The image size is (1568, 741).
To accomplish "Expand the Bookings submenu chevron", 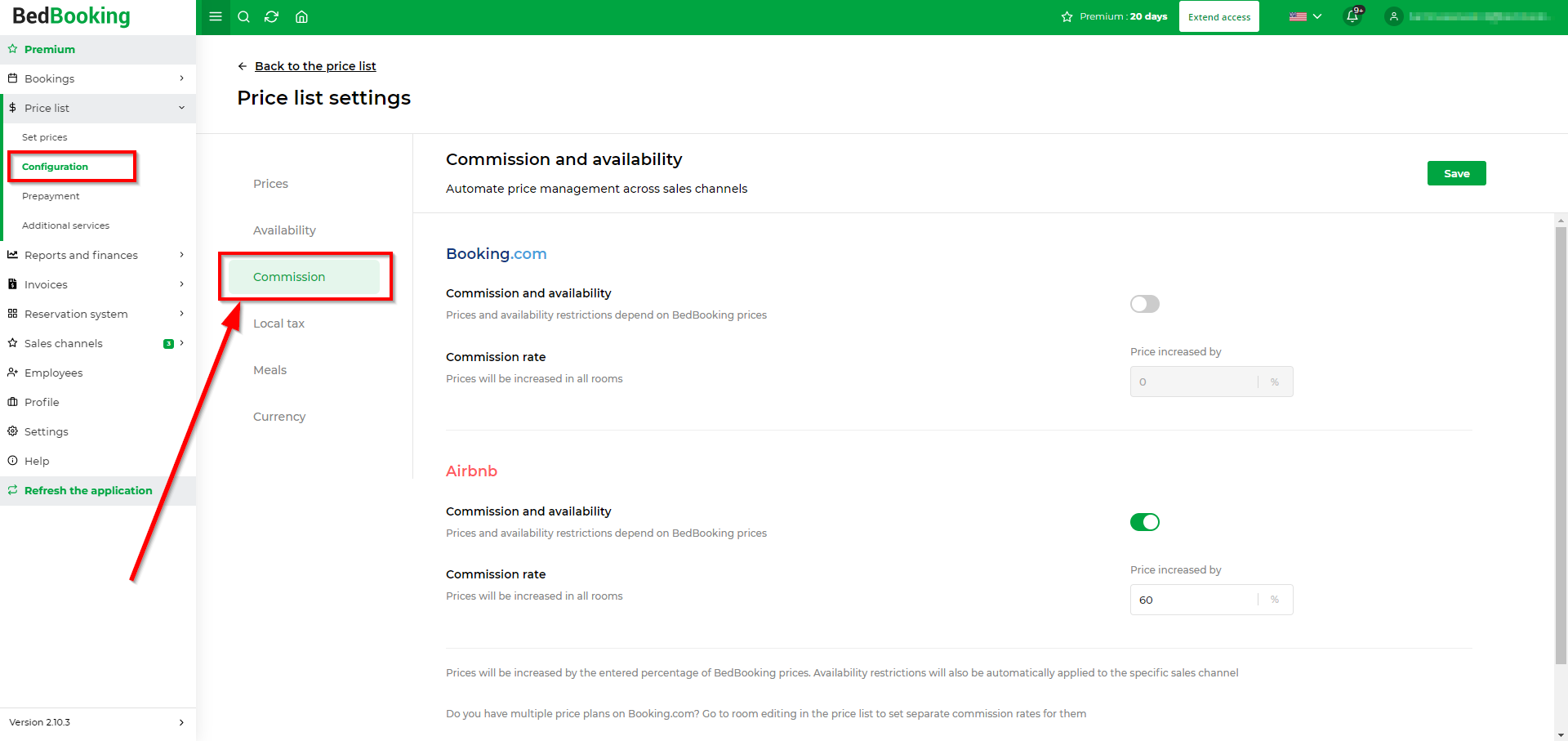I will click(x=181, y=78).
